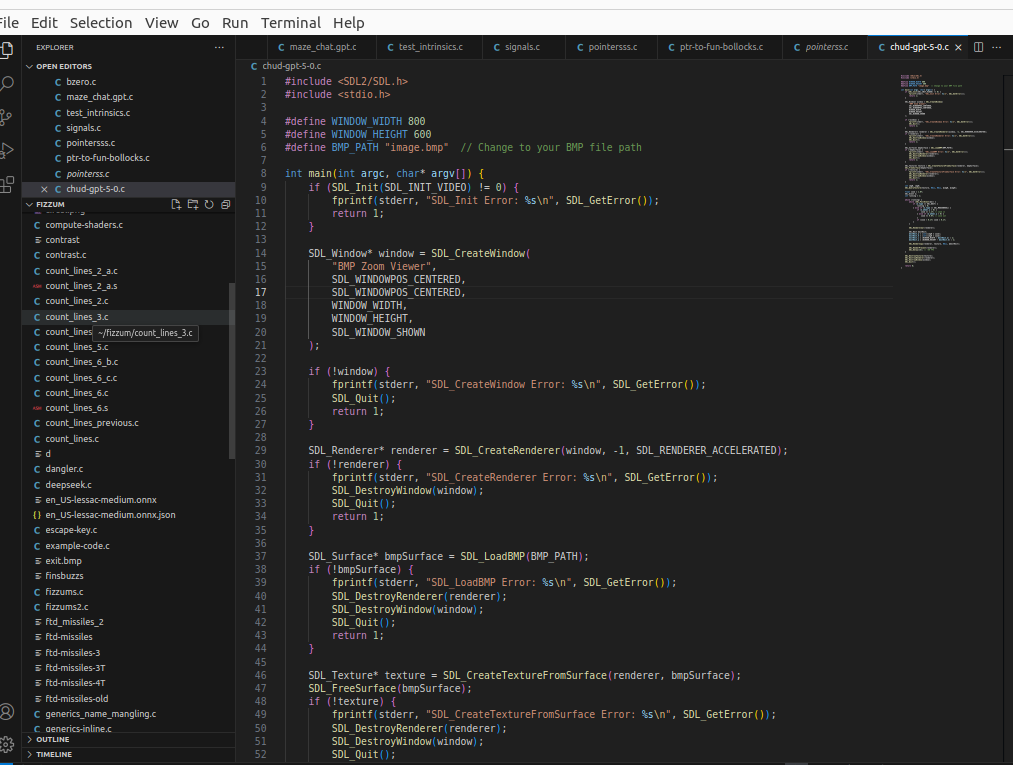
Task: Click the Explorer panel more actions ellipsis
Action: (220, 47)
